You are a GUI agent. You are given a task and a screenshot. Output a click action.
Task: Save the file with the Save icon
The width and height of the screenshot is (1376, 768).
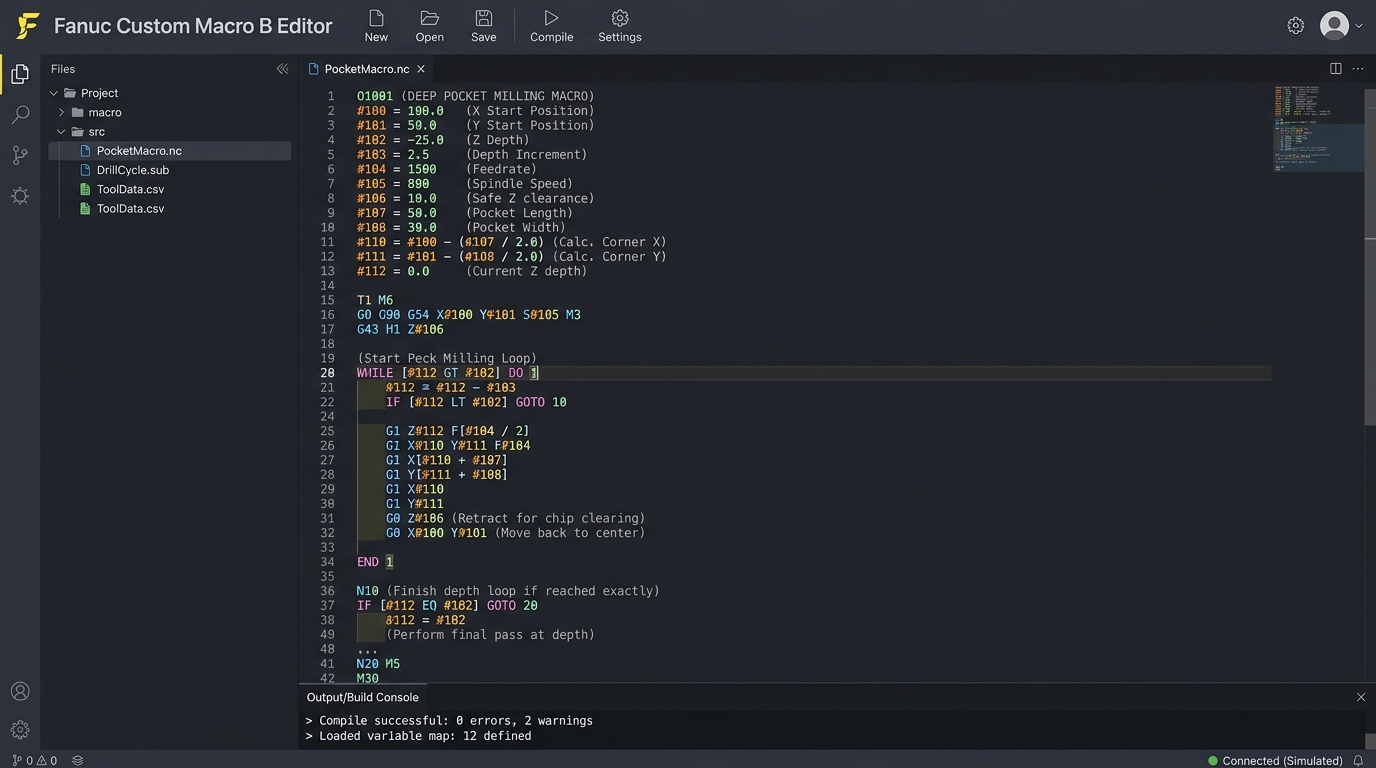pyautogui.click(x=484, y=26)
